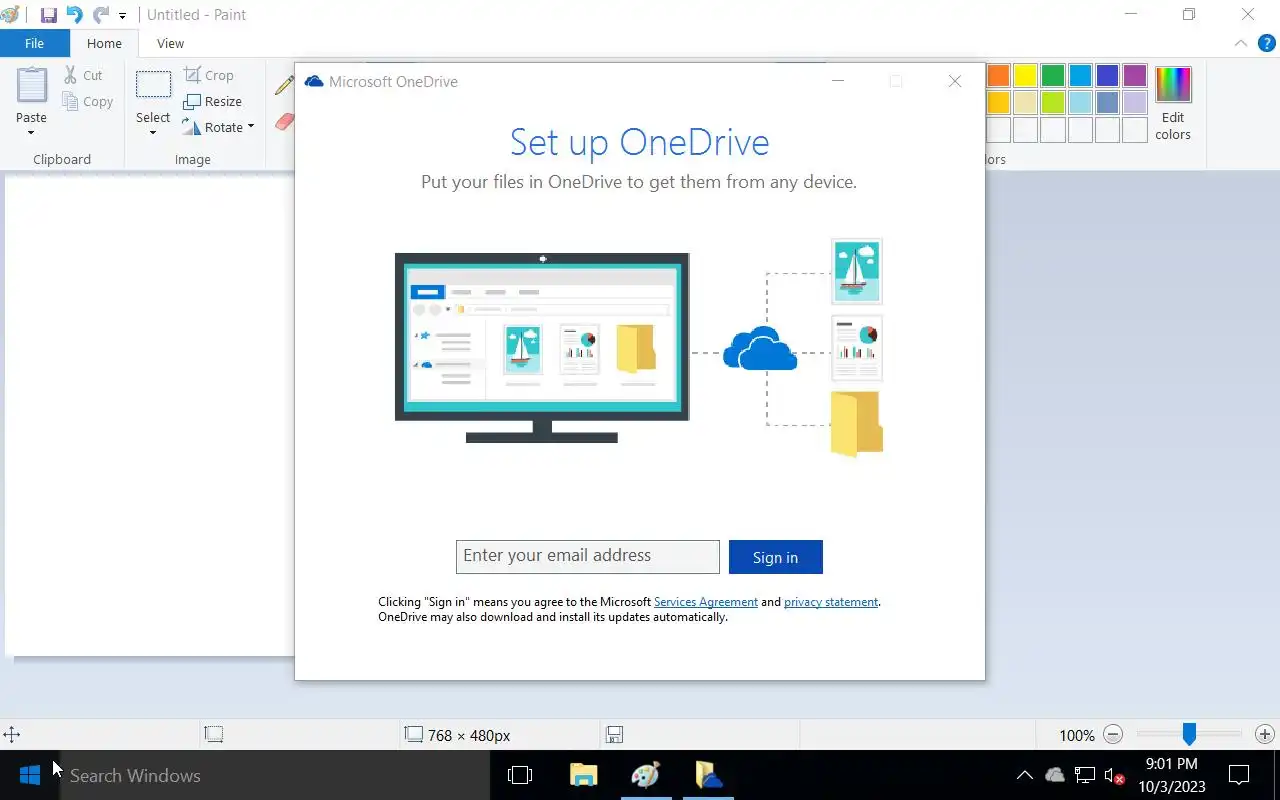Save the drawing with Quick Access Save icon
1280x800 pixels.
click(48, 15)
